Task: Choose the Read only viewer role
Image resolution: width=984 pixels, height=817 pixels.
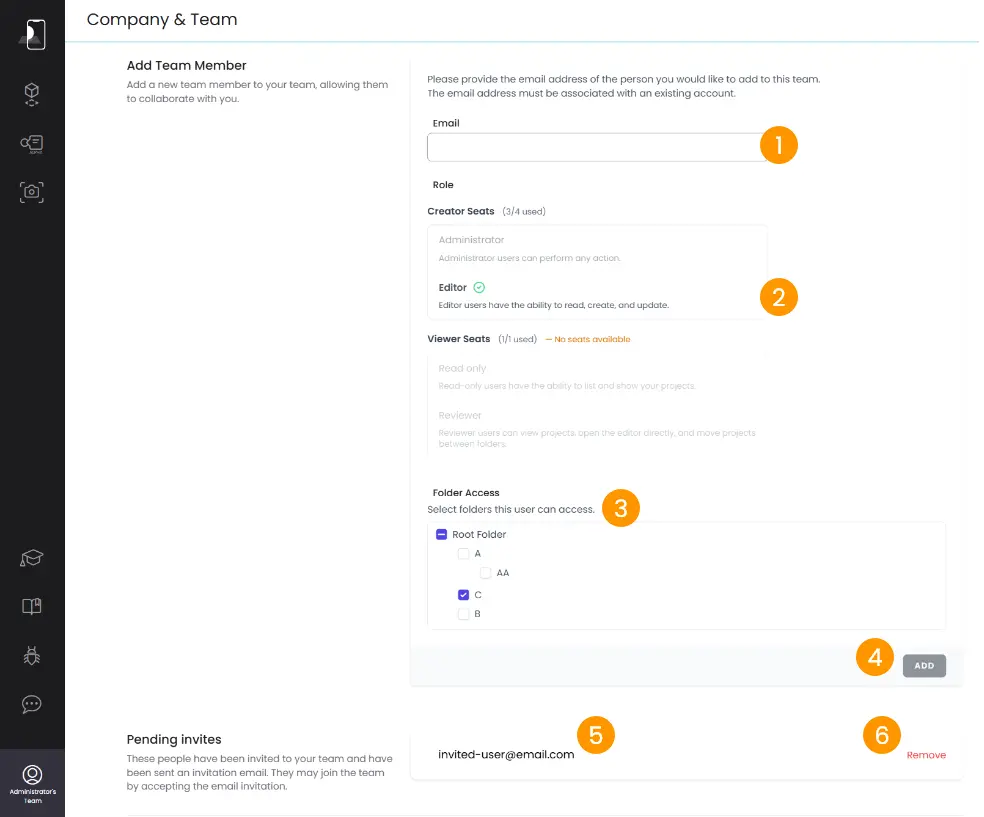Action: pyautogui.click(x=462, y=369)
